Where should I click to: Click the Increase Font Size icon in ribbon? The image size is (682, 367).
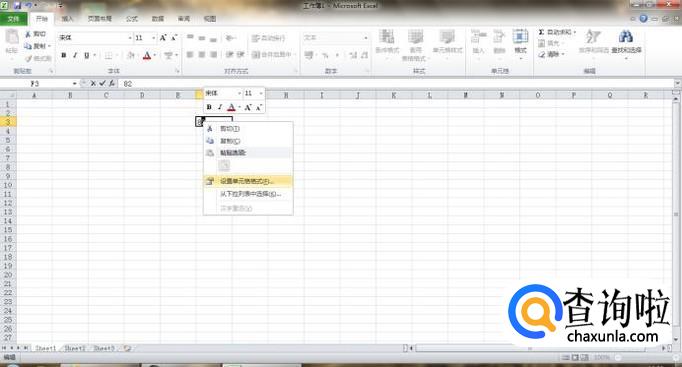pos(163,38)
